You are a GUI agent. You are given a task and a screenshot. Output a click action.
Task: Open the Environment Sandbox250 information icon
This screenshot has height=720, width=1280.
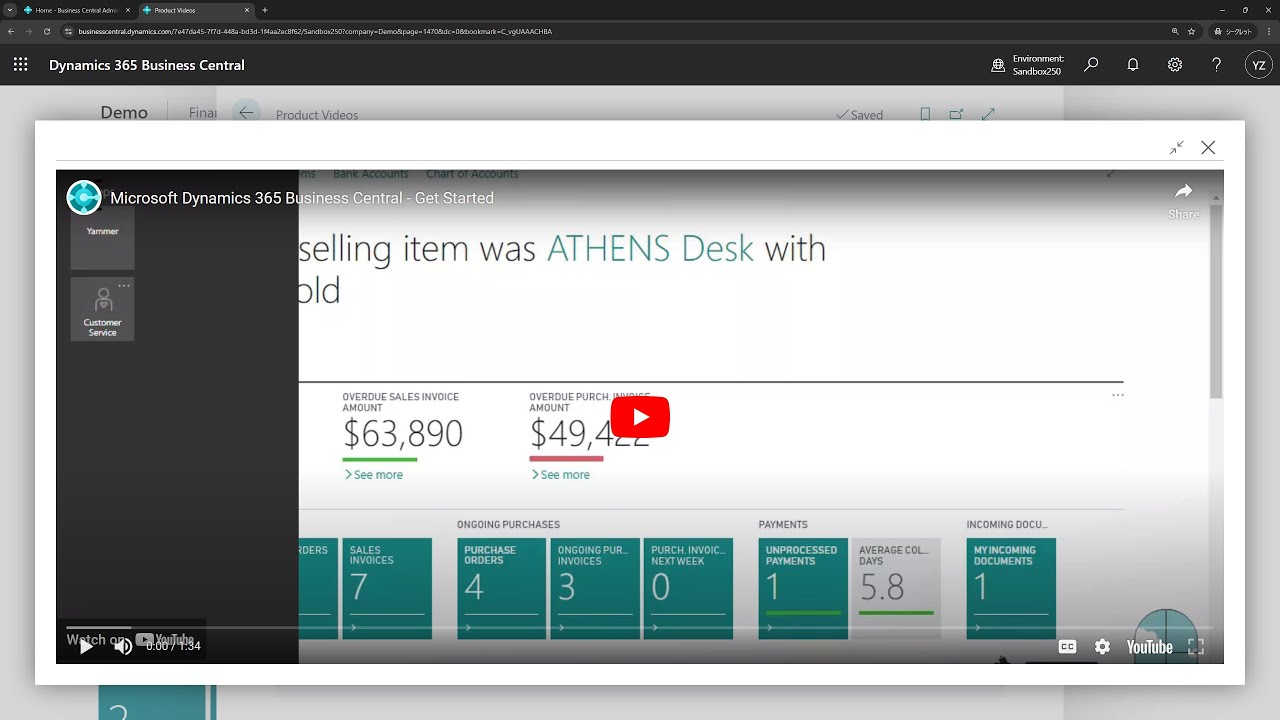click(x=998, y=65)
